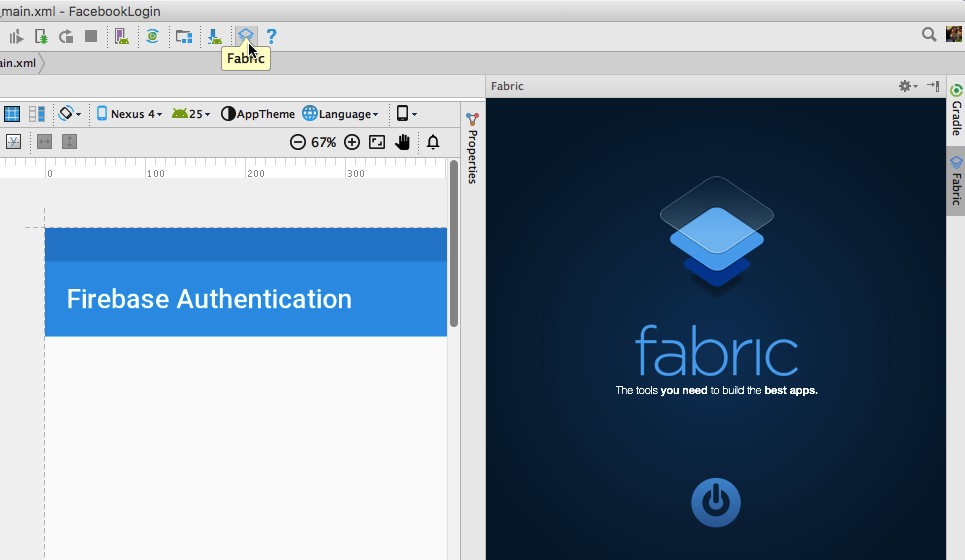Image resolution: width=965 pixels, height=560 pixels.
Task: Zoom out with the minus icon
Action: click(297, 142)
